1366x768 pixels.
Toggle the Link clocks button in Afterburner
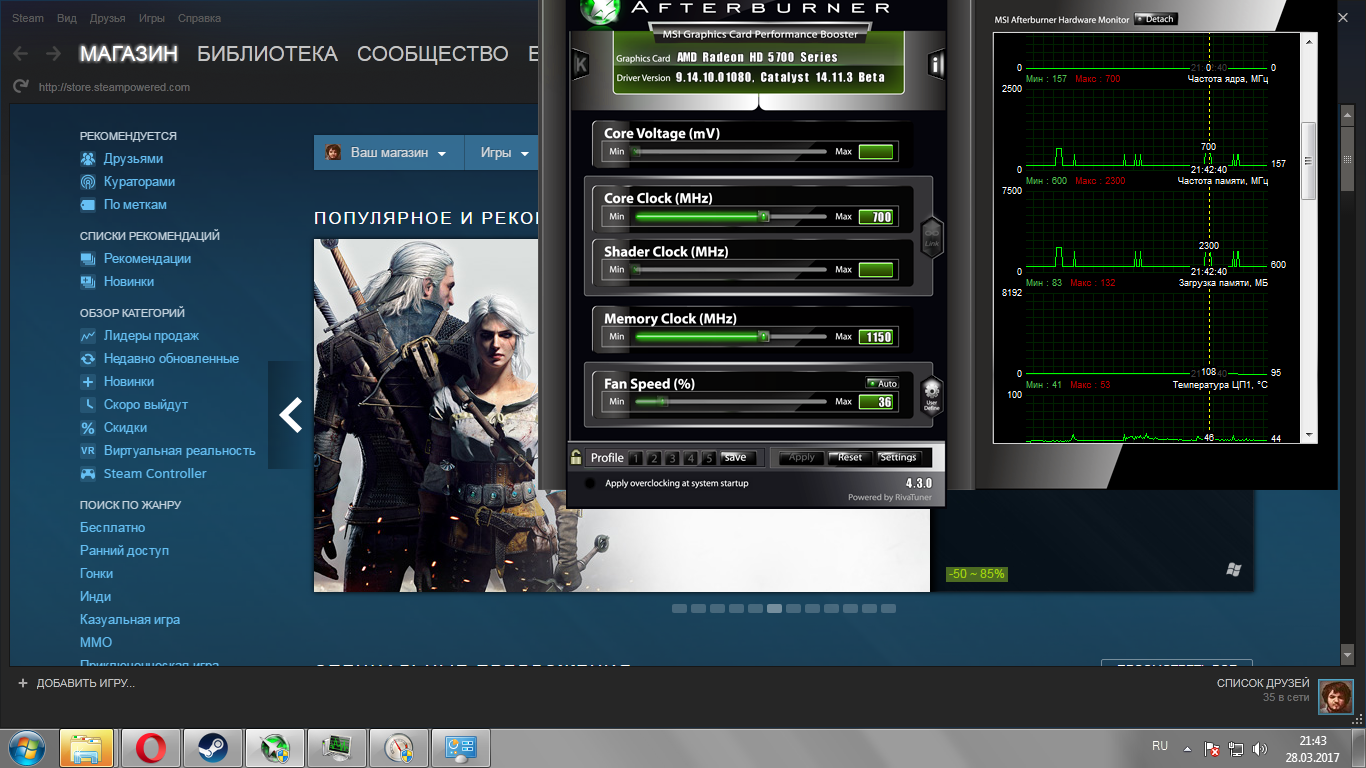[931, 238]
